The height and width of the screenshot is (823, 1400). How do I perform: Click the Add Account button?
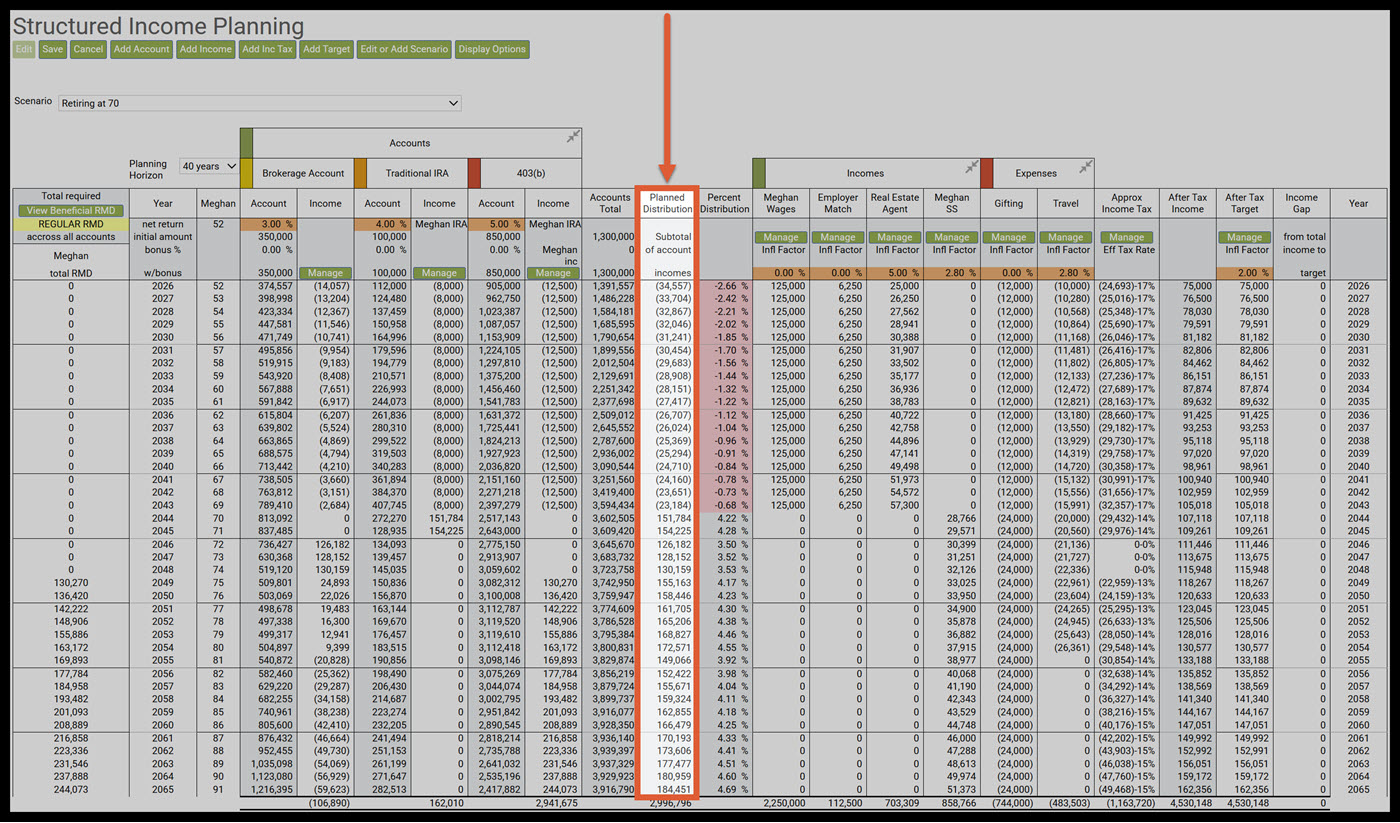[142, 49]
